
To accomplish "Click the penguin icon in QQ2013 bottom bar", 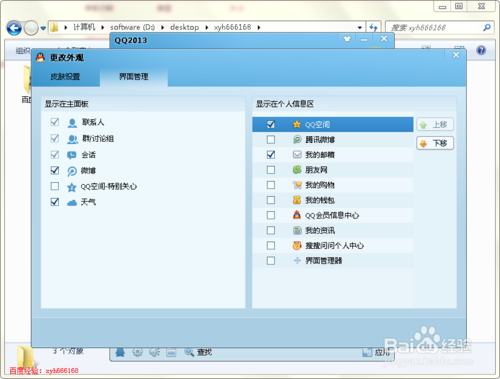I will point(120,352).
